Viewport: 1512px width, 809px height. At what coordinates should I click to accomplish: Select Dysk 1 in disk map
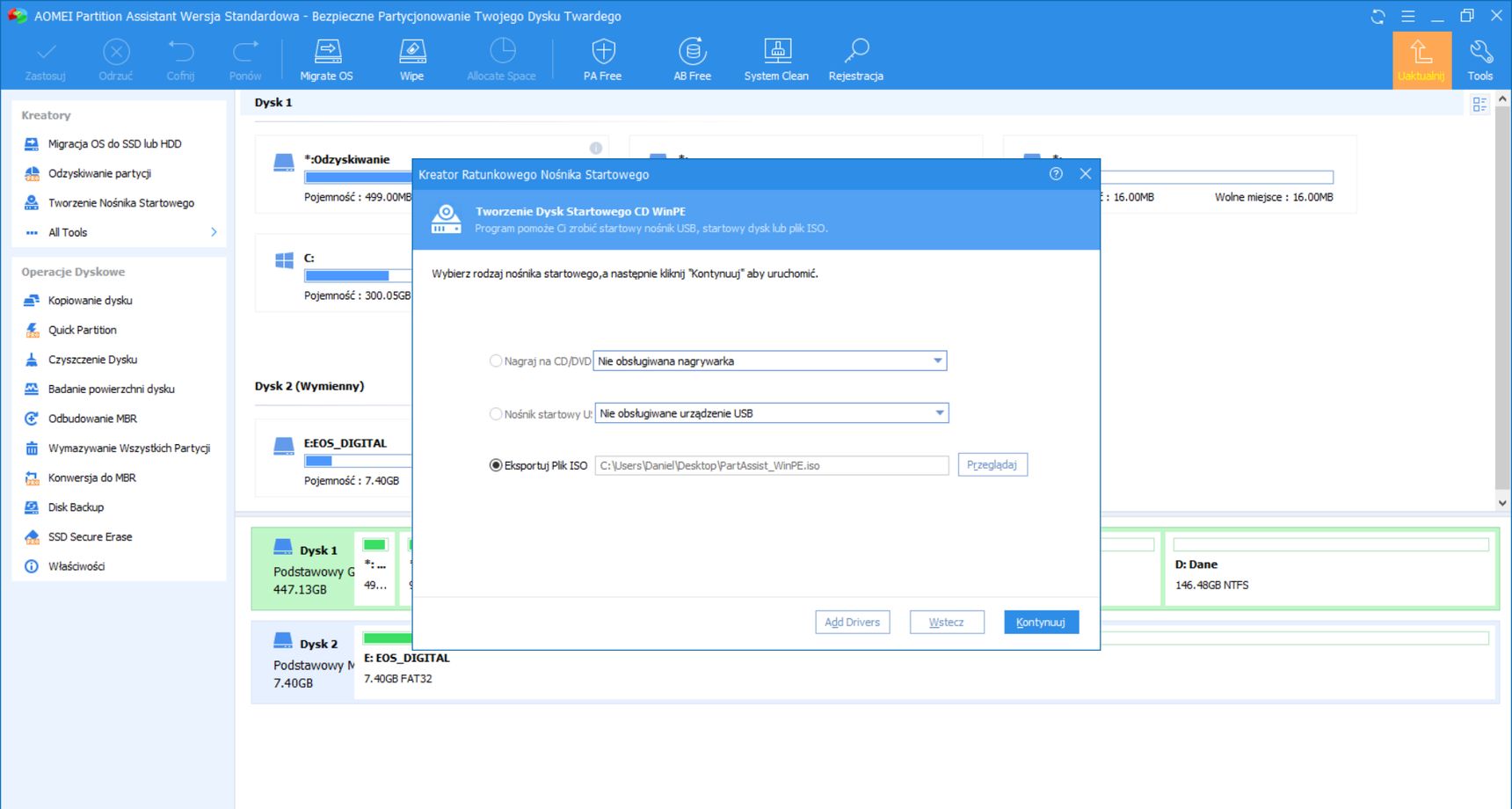(x=304, y=569)
